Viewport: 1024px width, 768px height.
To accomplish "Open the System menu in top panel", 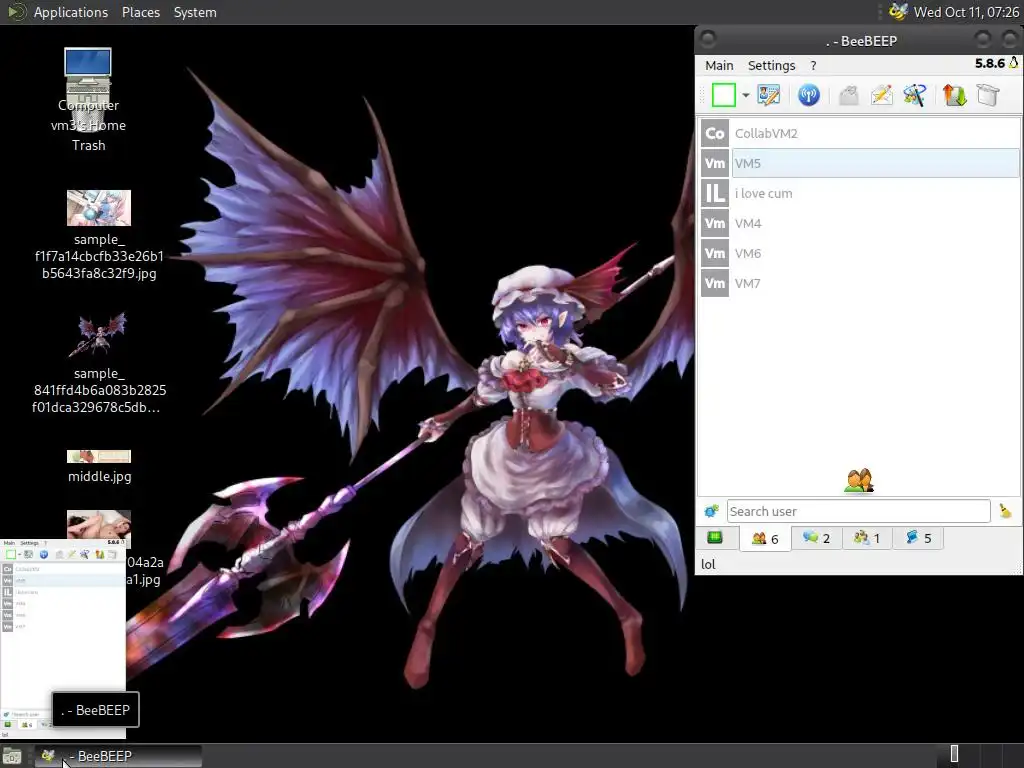I will (x=195, y=12).
